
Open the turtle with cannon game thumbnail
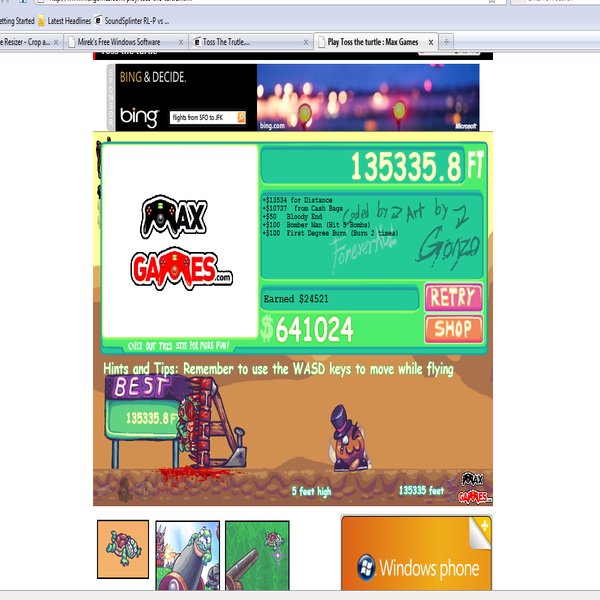coord(188,556)
